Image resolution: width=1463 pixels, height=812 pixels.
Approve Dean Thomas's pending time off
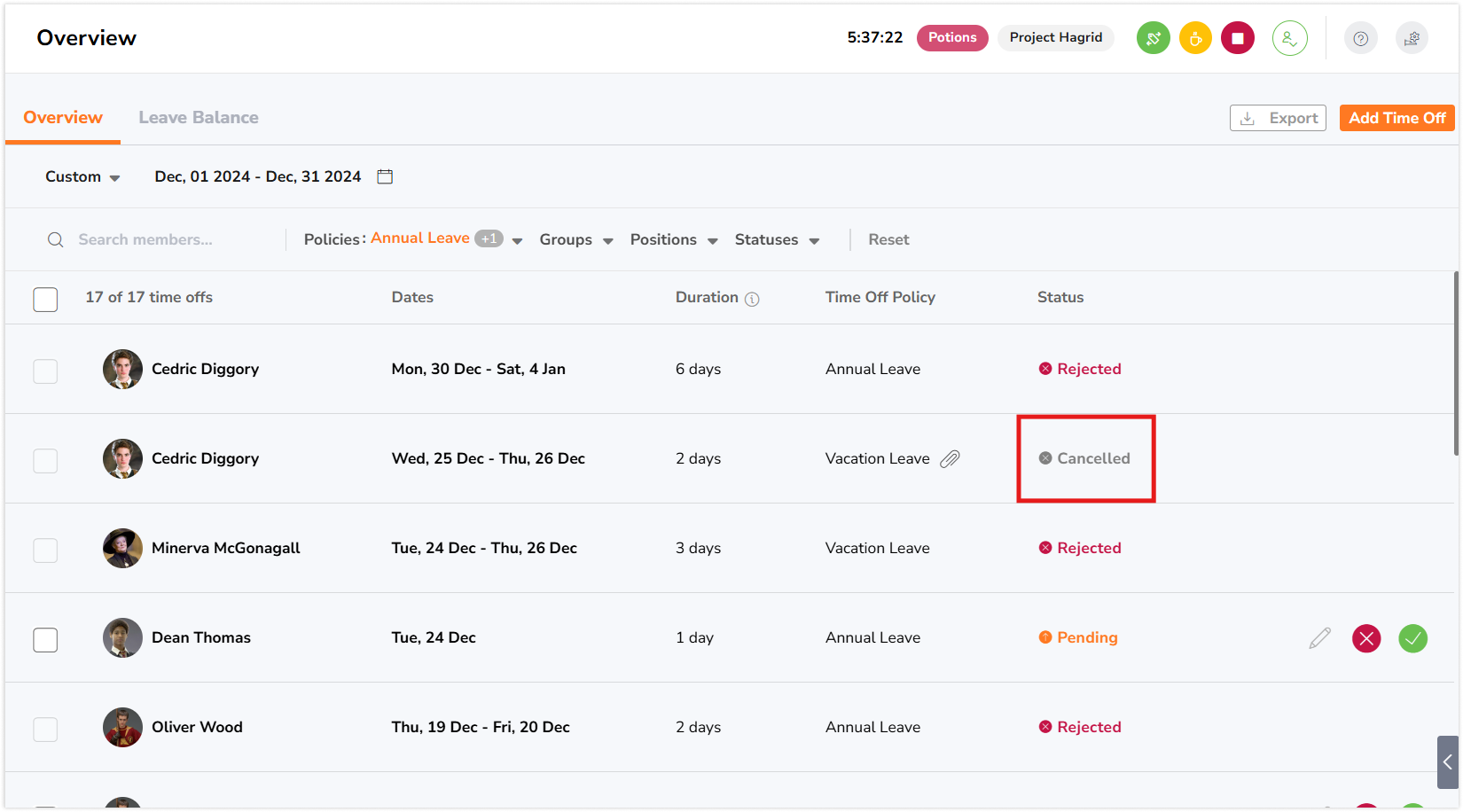pos(1412,638)
